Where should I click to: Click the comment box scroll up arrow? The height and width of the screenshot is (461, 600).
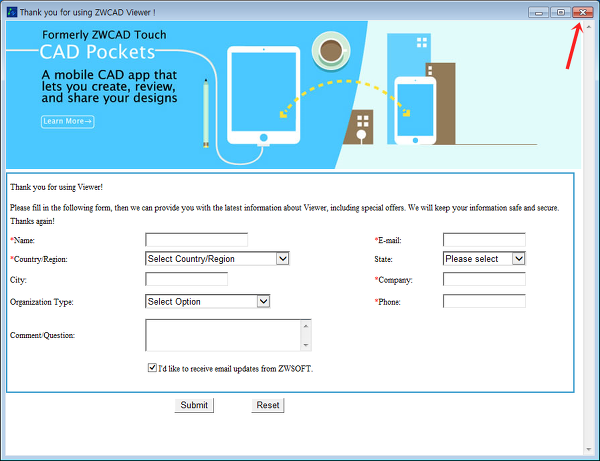pyautogui.click(x=306, y=326)
